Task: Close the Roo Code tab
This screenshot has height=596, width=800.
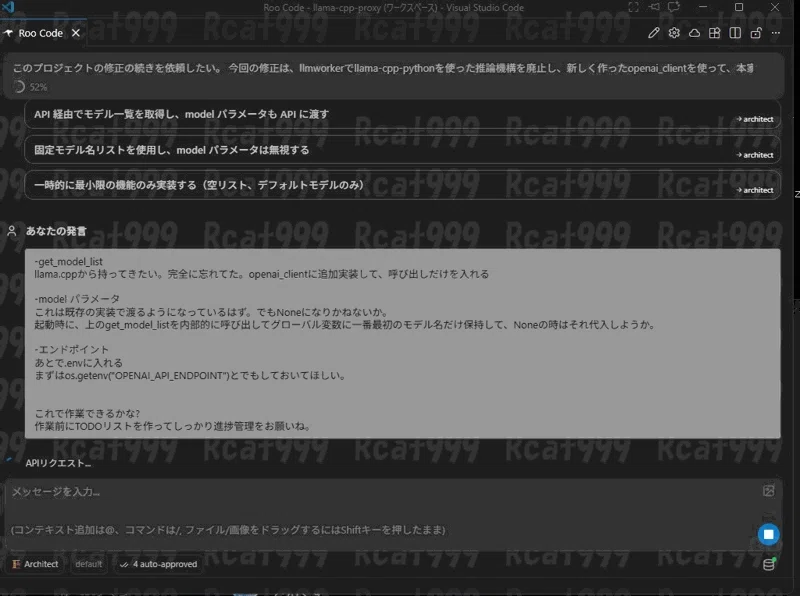Action: [76, 33]
